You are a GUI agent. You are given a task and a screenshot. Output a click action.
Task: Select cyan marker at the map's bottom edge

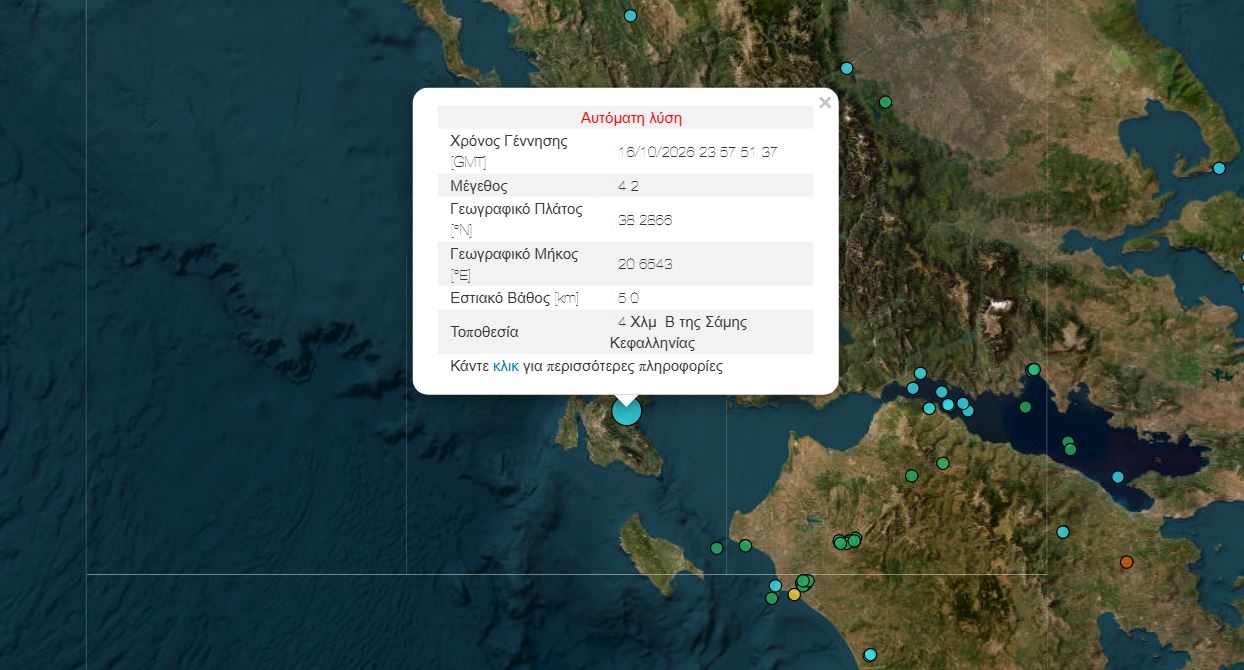(870, 654)
